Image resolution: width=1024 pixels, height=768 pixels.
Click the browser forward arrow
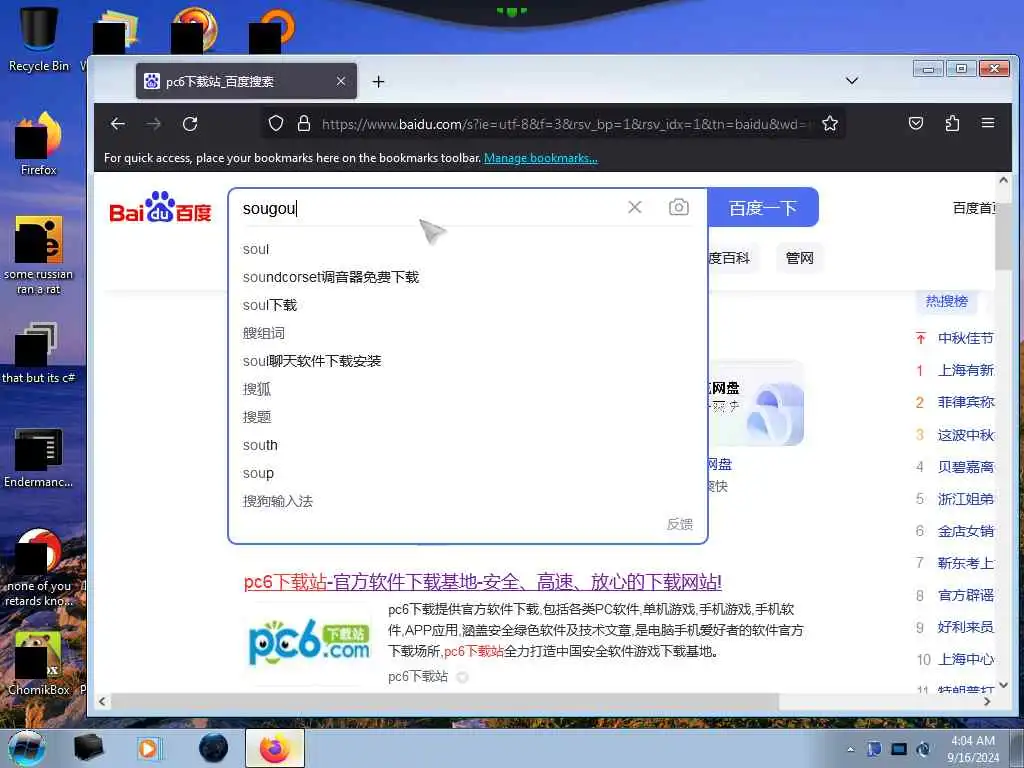click(x=153, y=123)
